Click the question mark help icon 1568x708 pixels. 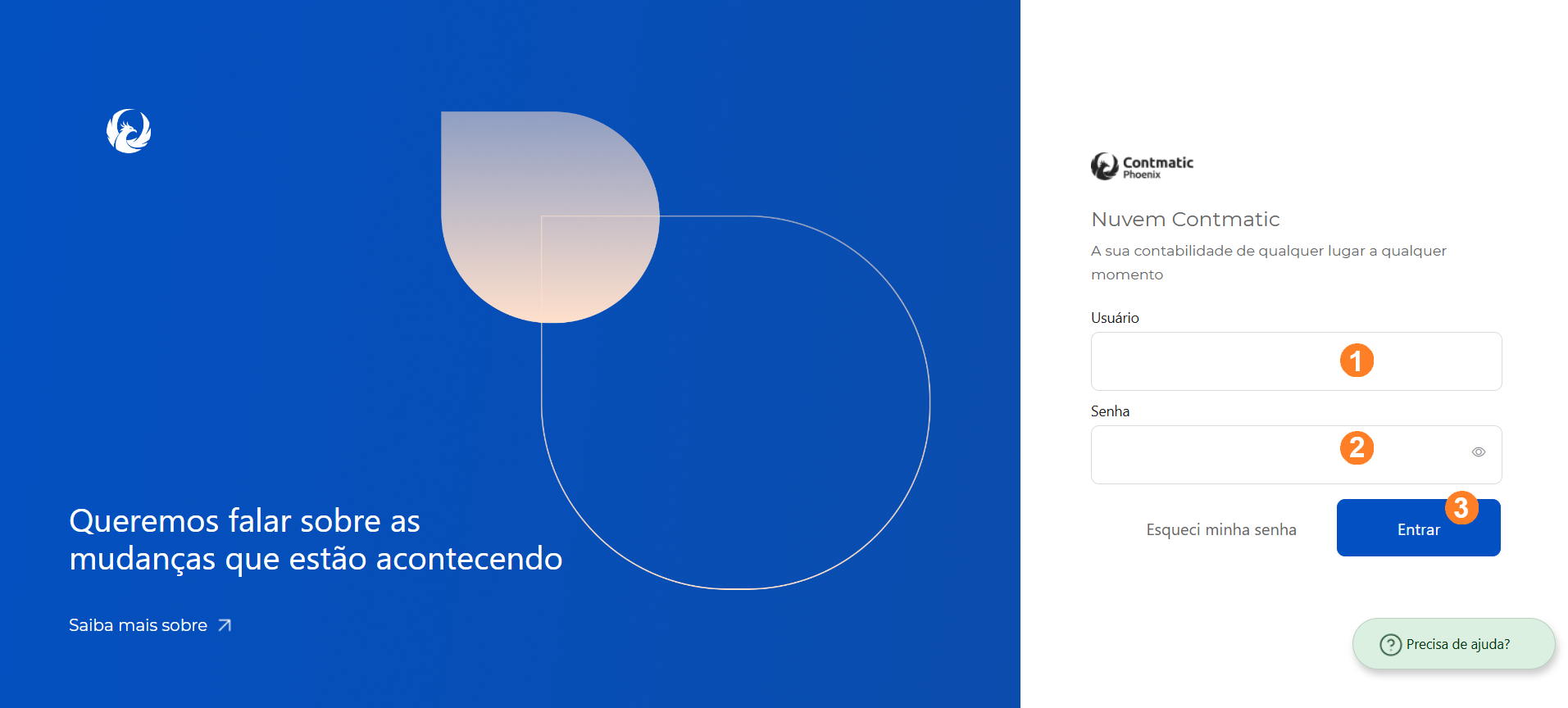click(1390, 645)
